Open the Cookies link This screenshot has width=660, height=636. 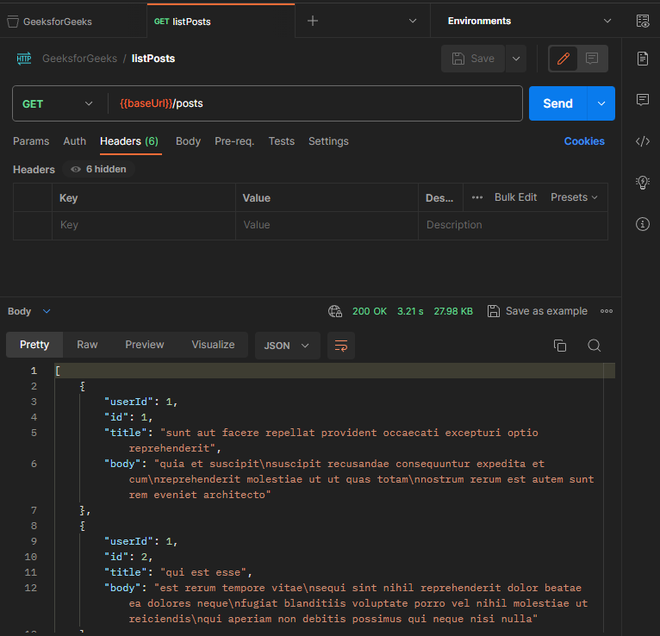pos(584,141)
